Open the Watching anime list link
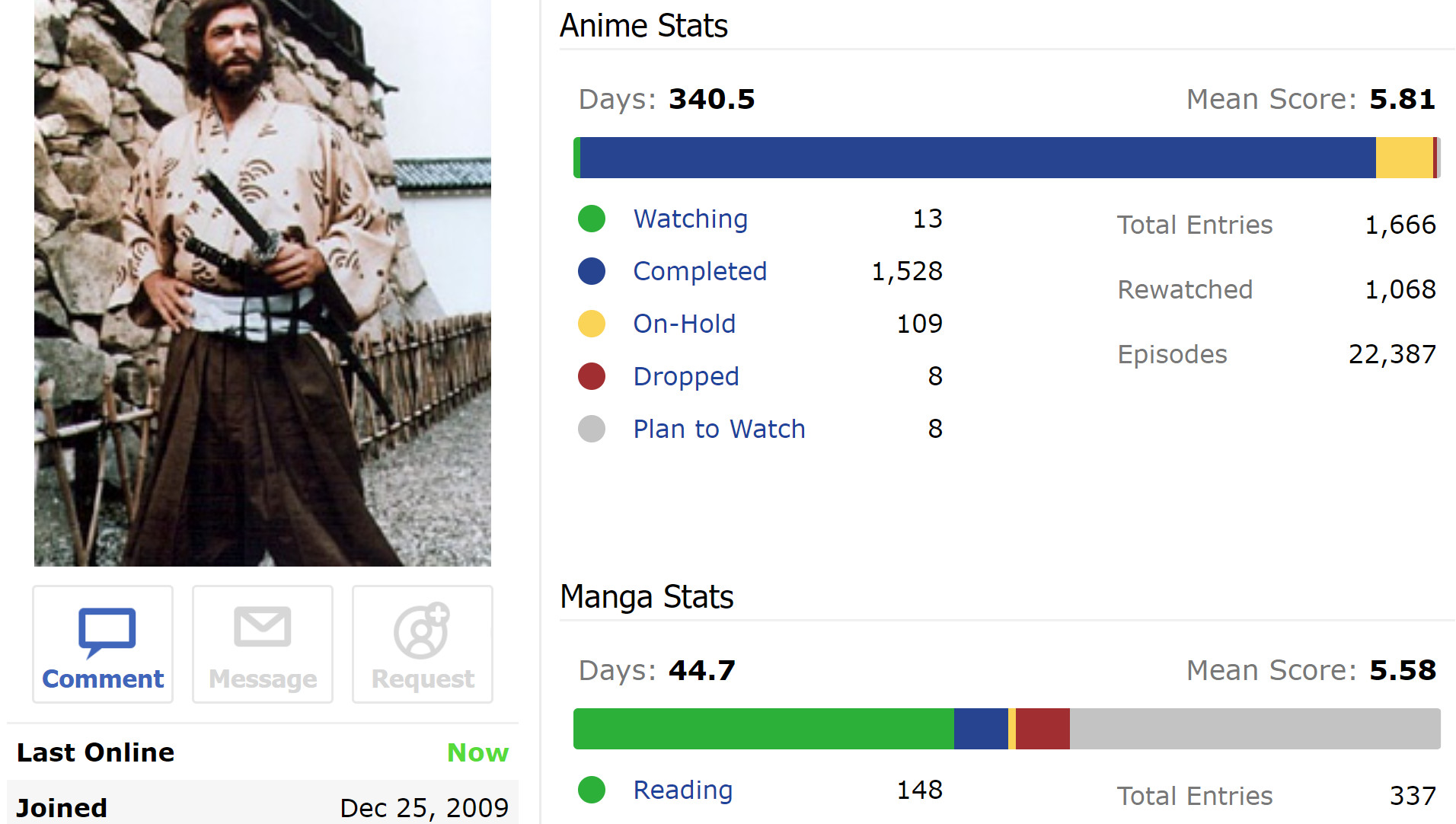The width and height of the screenshot is (1456, 824). coord(690,219)
